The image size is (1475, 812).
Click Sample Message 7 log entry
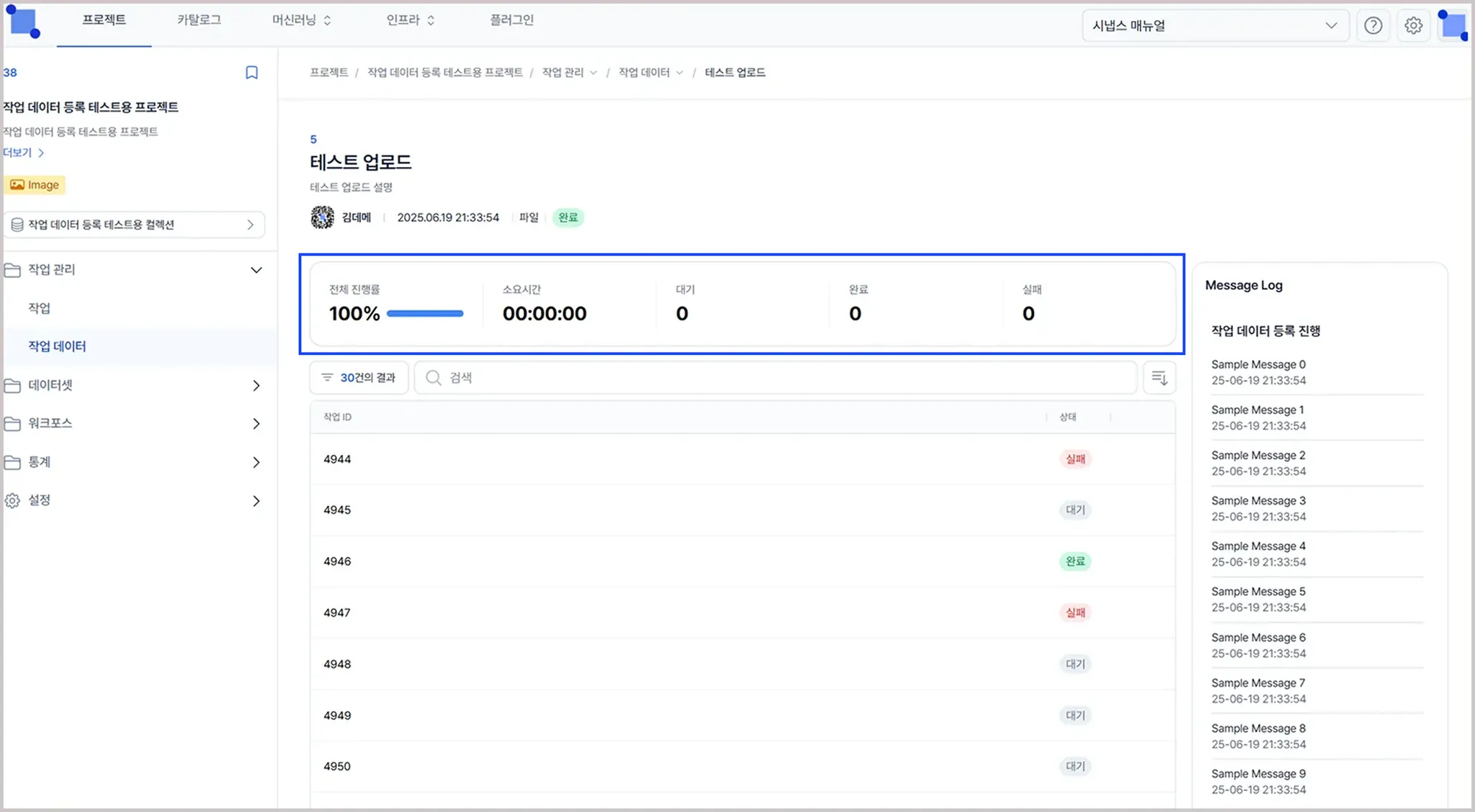[x=1317, y=691]
